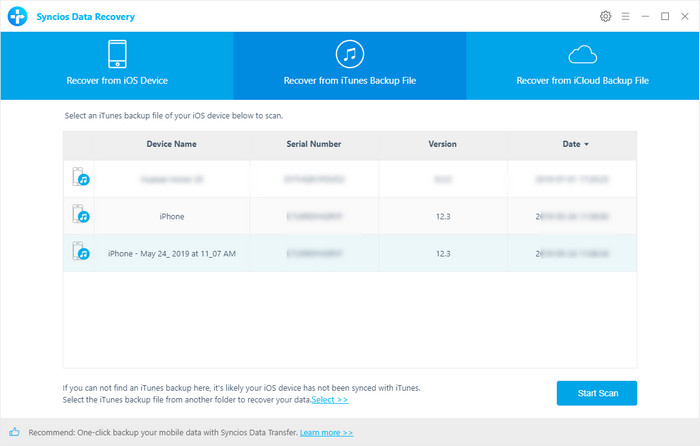Screen dimensions: 700x446
Task: Click the Serial Number column header
Action: [314, 144]
